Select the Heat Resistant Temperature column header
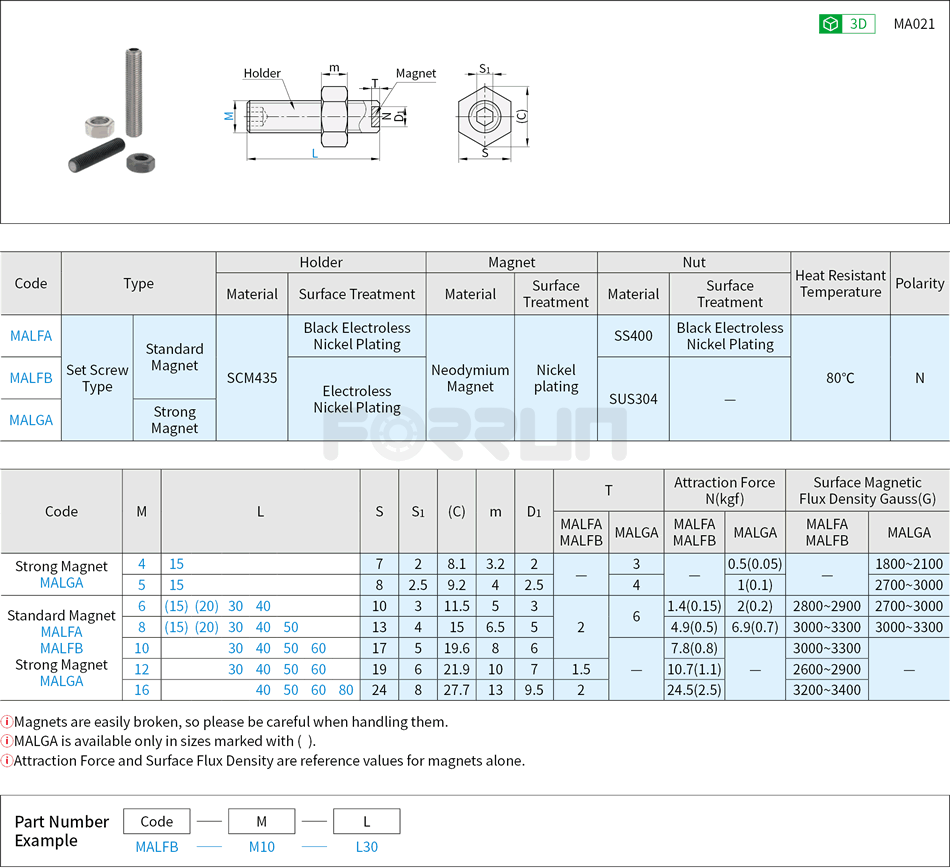The height and width of the screenshot is (868, 950). (841, 283)
